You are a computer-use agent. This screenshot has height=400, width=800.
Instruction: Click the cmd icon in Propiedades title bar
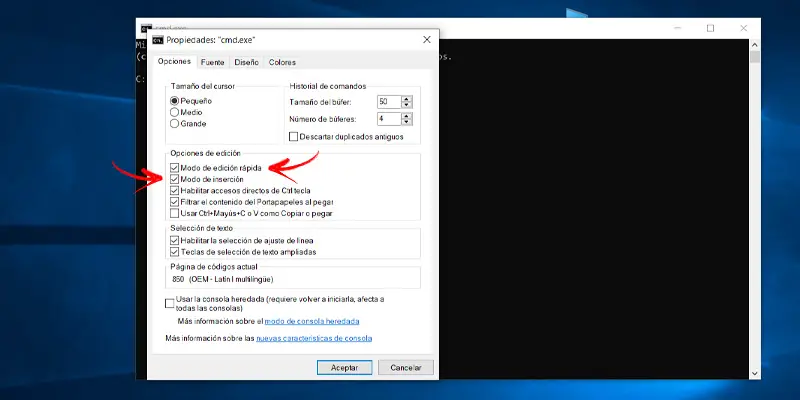coord(158,40)
